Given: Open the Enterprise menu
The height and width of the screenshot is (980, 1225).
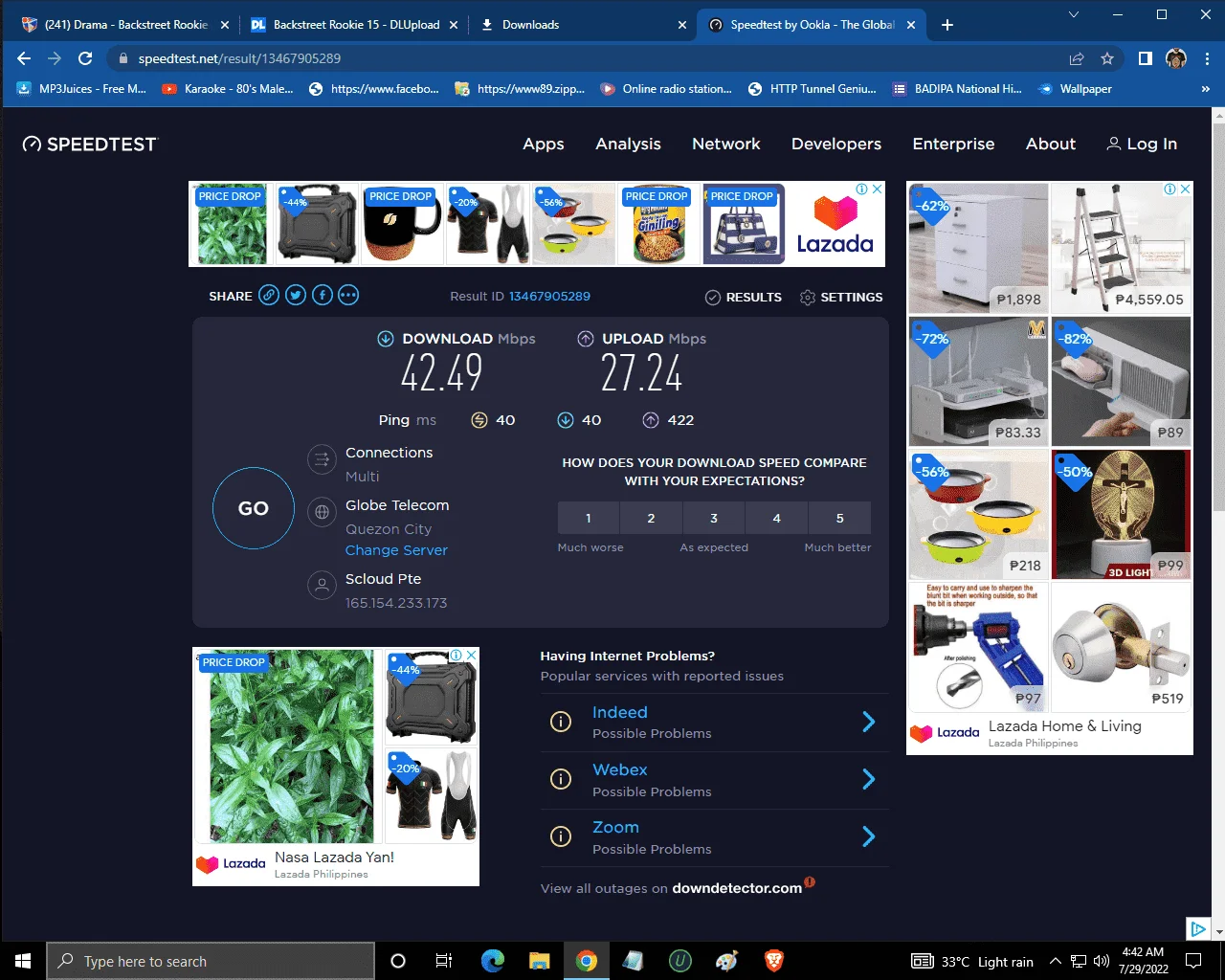Looking at the screenshot, I should pyautogui.click(x=953, y=145).
